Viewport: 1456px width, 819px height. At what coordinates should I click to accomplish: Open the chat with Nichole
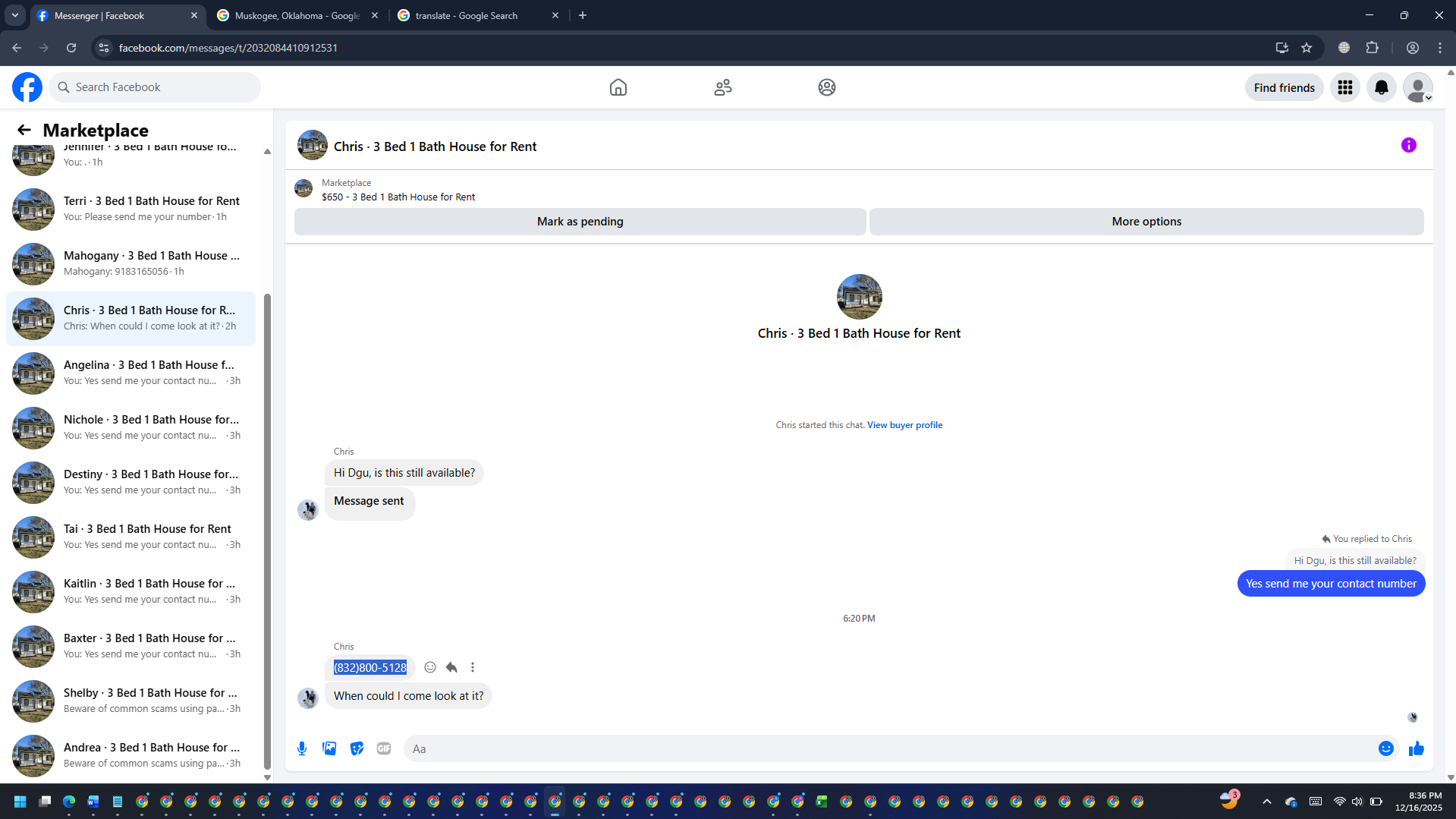(131, 427)
